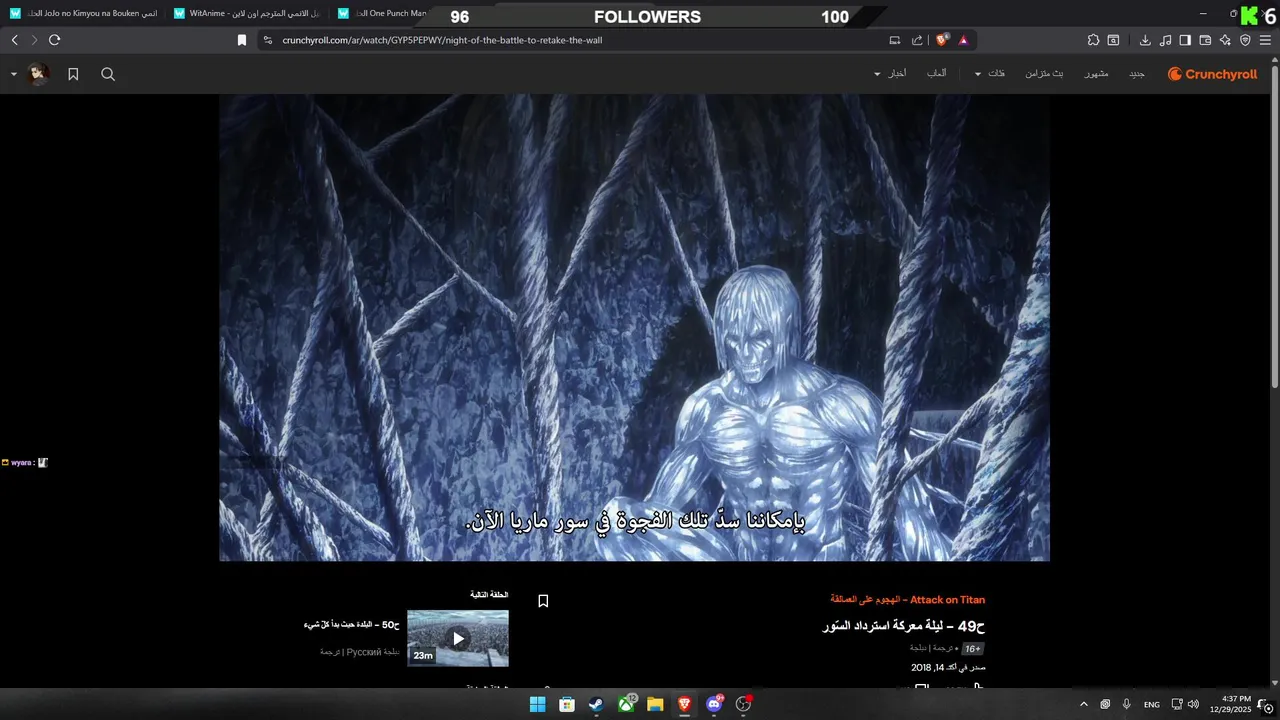Click the Brave browser taskbar icon
This screenshot has width=1280, height=720.
[684, 704]
